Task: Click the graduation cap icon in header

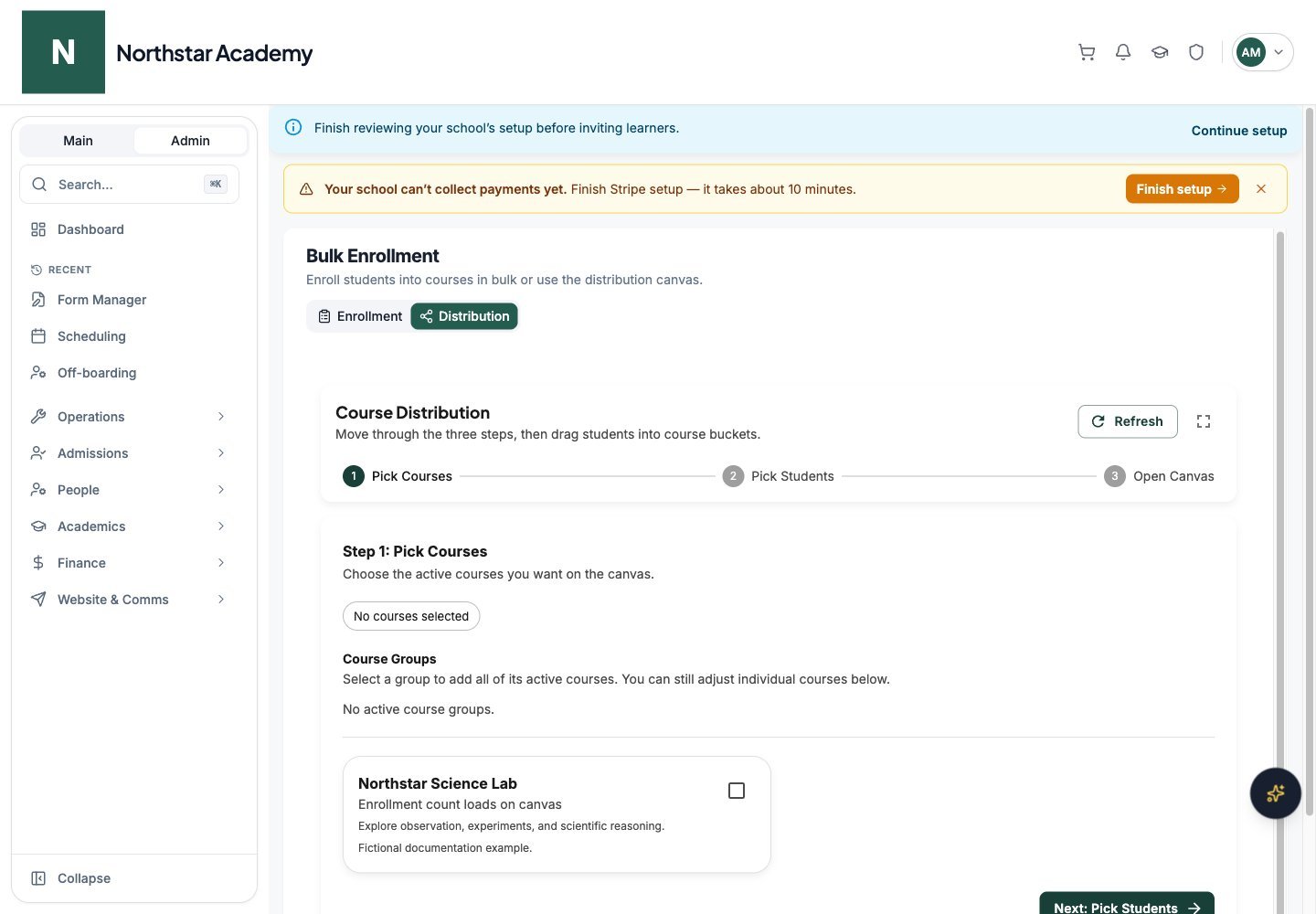Action: (1160, 52)
